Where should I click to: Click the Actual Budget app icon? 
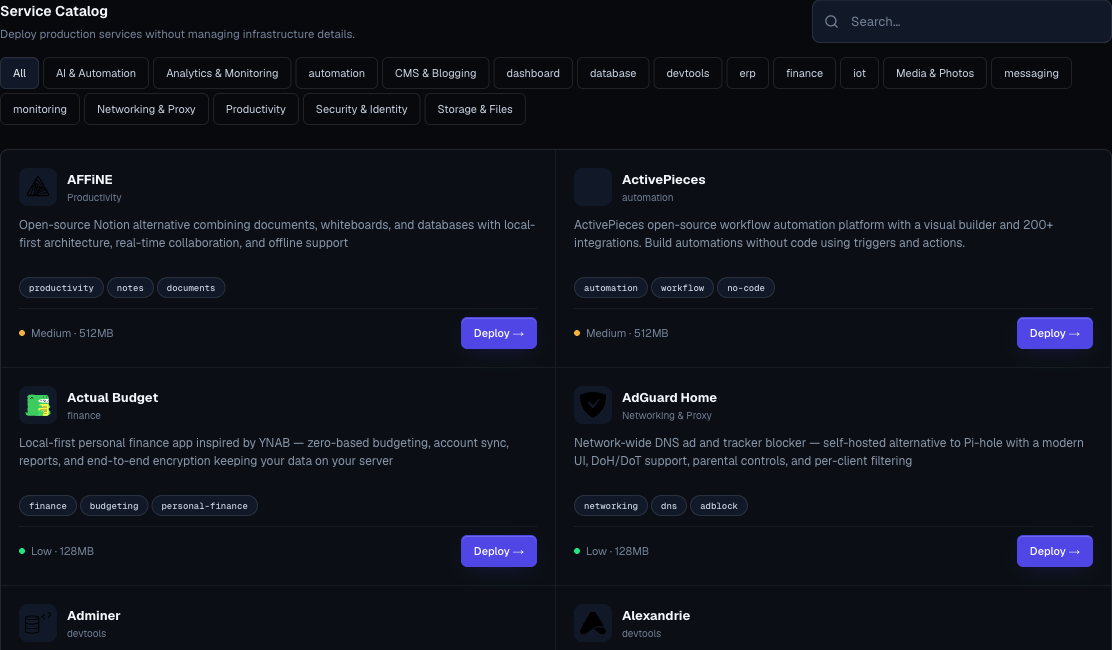[38, 405]
